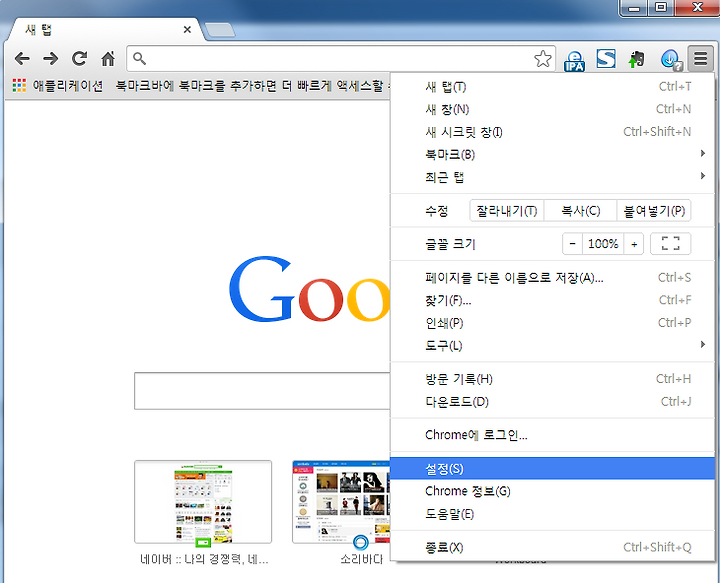Click the browser forward arrow

(51, 59)
